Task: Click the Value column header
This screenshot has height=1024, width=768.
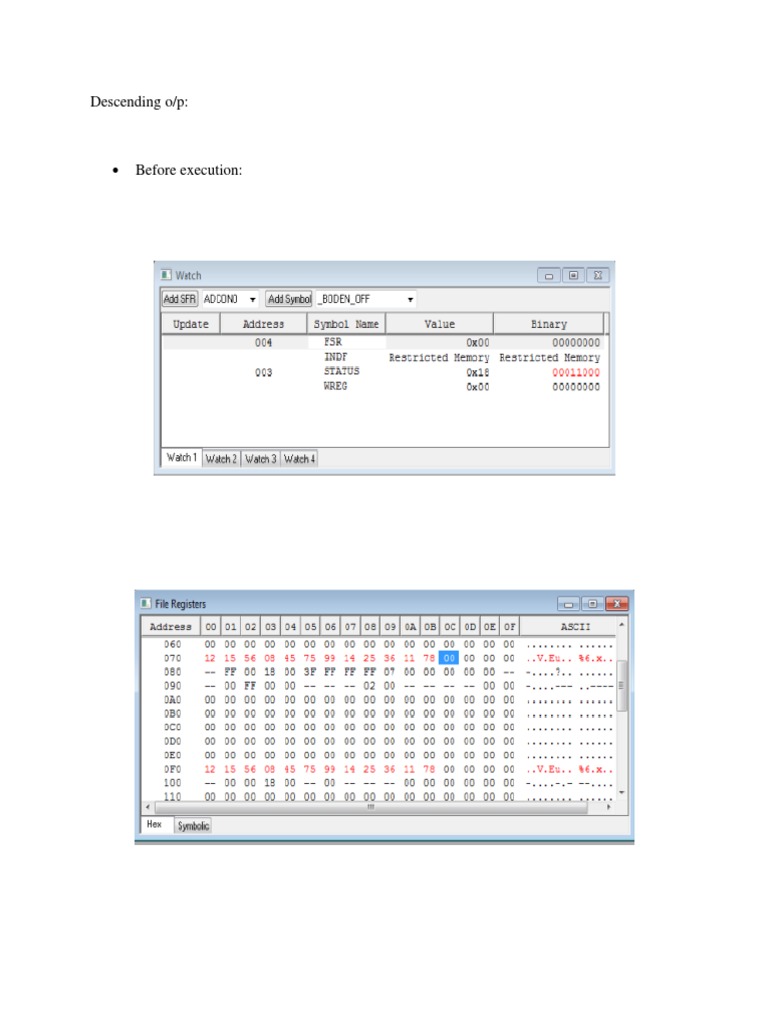Action: point(440,324)
